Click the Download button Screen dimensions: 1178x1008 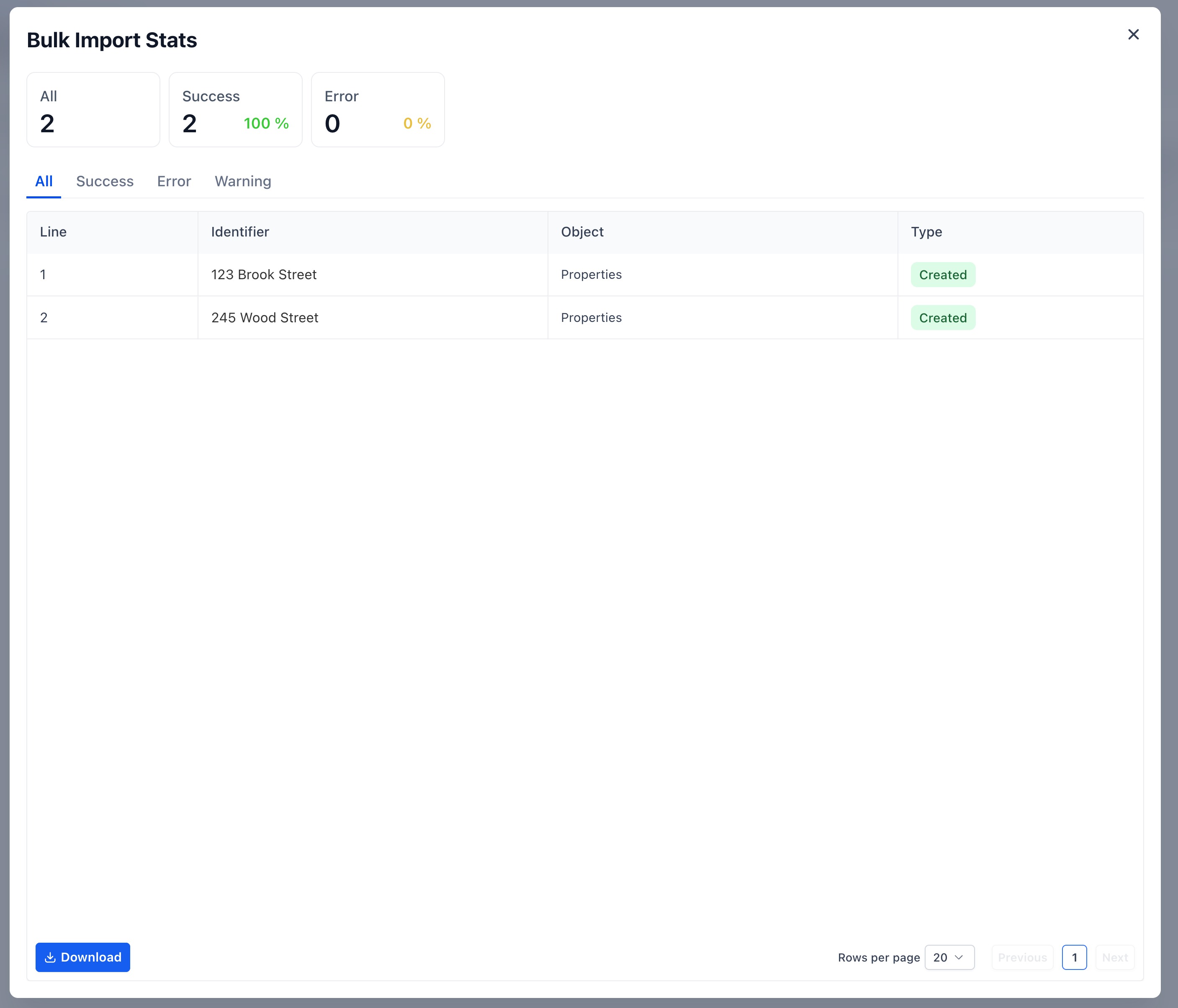point(82,957)
